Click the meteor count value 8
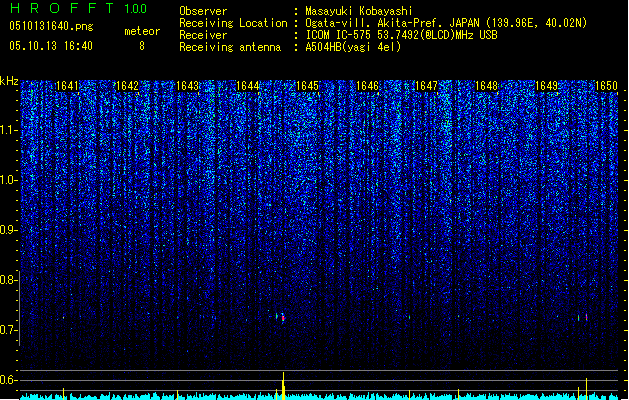The height and width of the screenshot is (400, 629). [142, 46]
